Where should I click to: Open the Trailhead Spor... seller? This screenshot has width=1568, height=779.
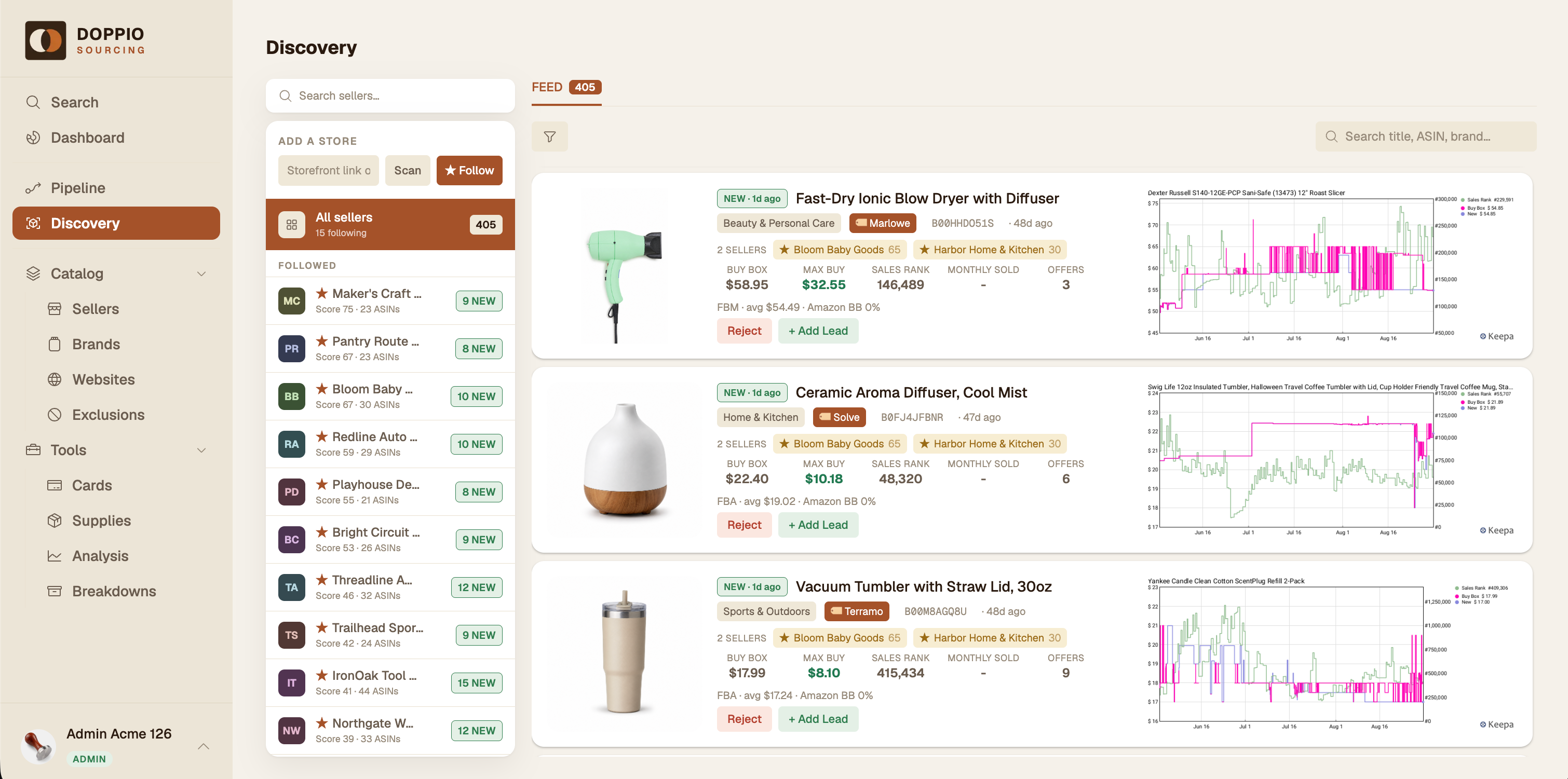pos(390,635)
